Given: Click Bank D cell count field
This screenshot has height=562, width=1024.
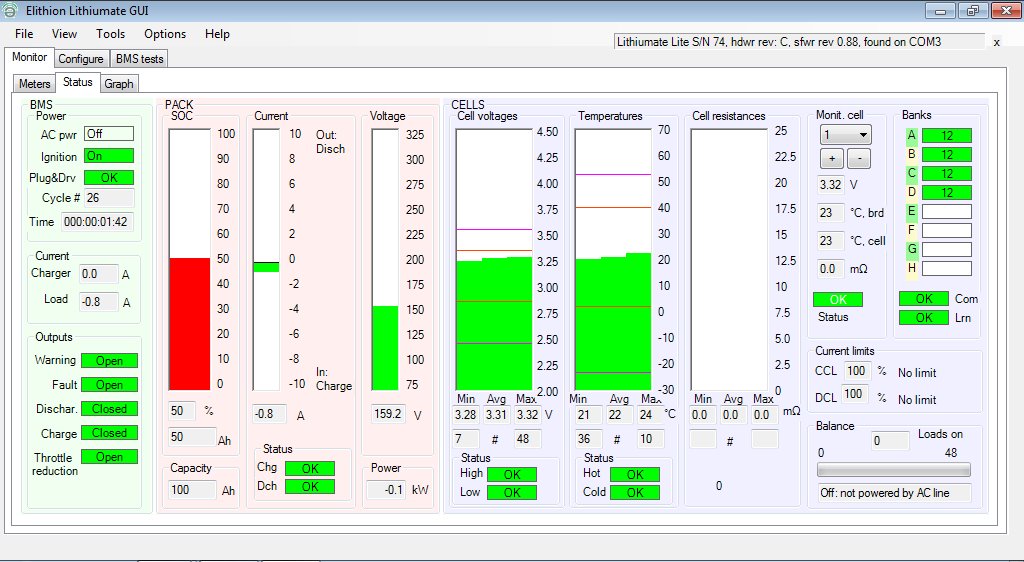Looking at the screenshot, I should (x=947, y=193).
